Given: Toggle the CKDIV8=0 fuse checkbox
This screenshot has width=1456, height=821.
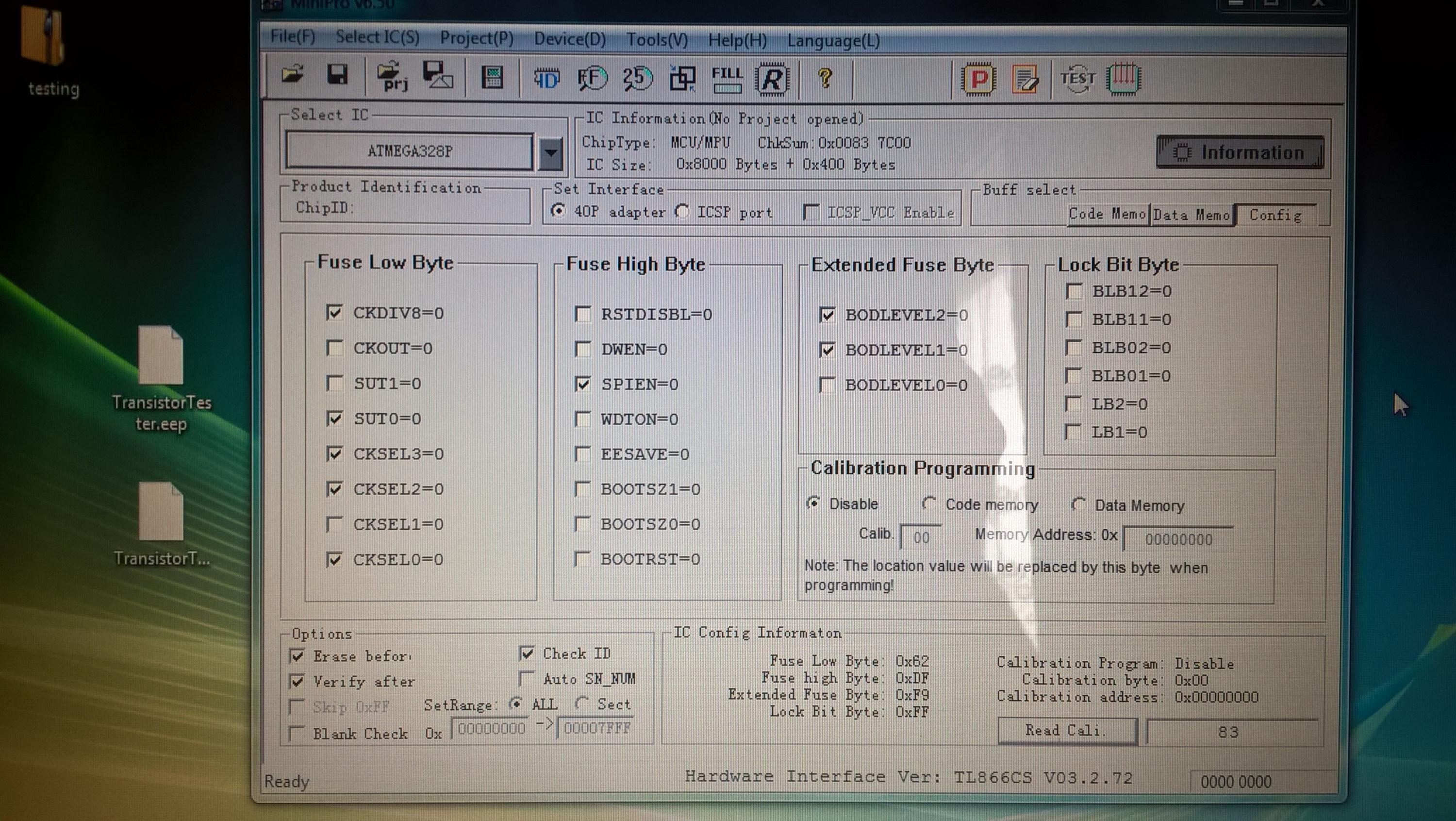Looking at the screenshot, I should coord(334,313).
